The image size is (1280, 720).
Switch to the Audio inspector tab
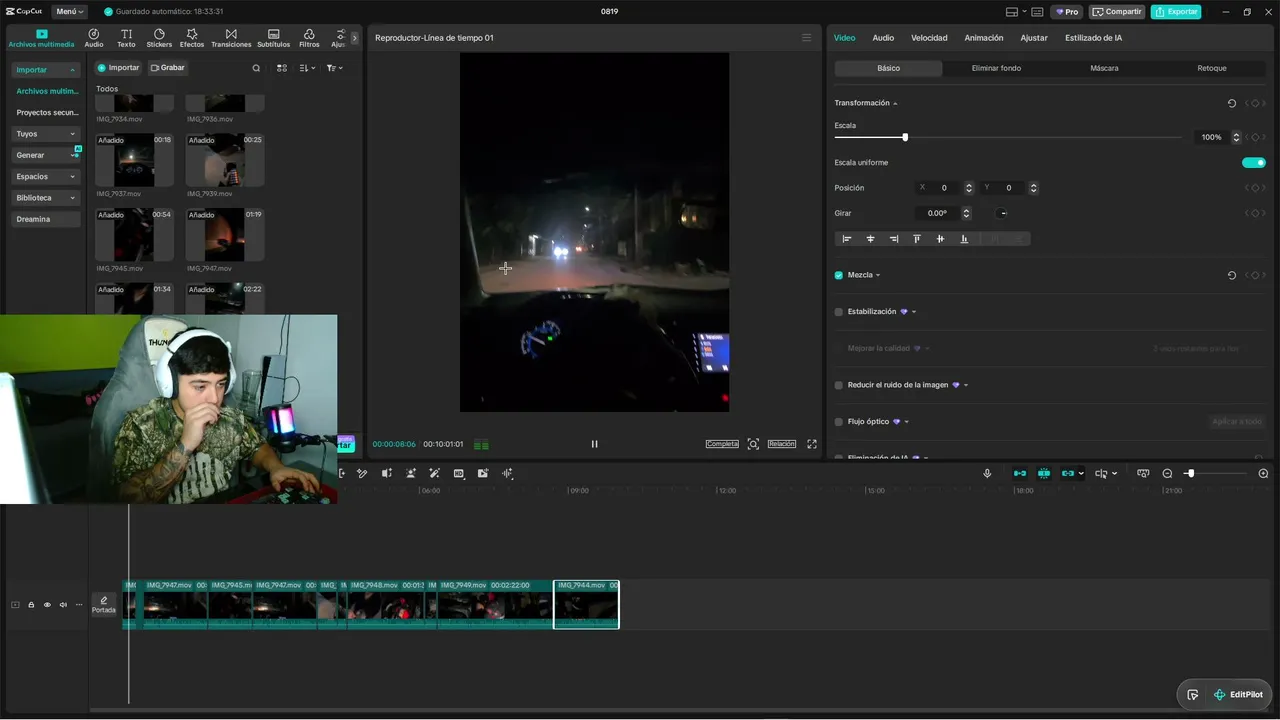[x=883, y=38]
